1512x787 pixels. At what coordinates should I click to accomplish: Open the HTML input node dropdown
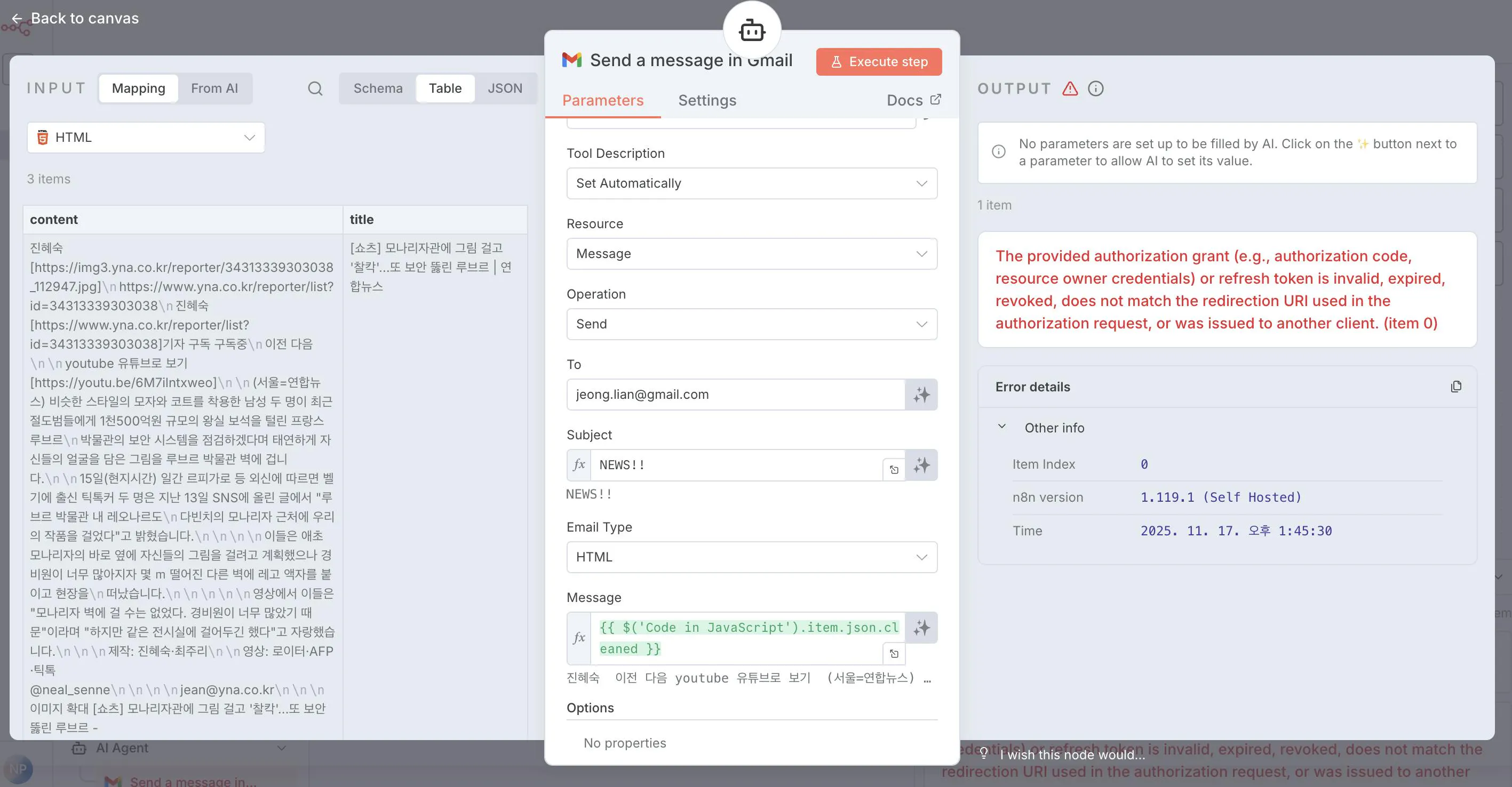(x=146, y=137)
